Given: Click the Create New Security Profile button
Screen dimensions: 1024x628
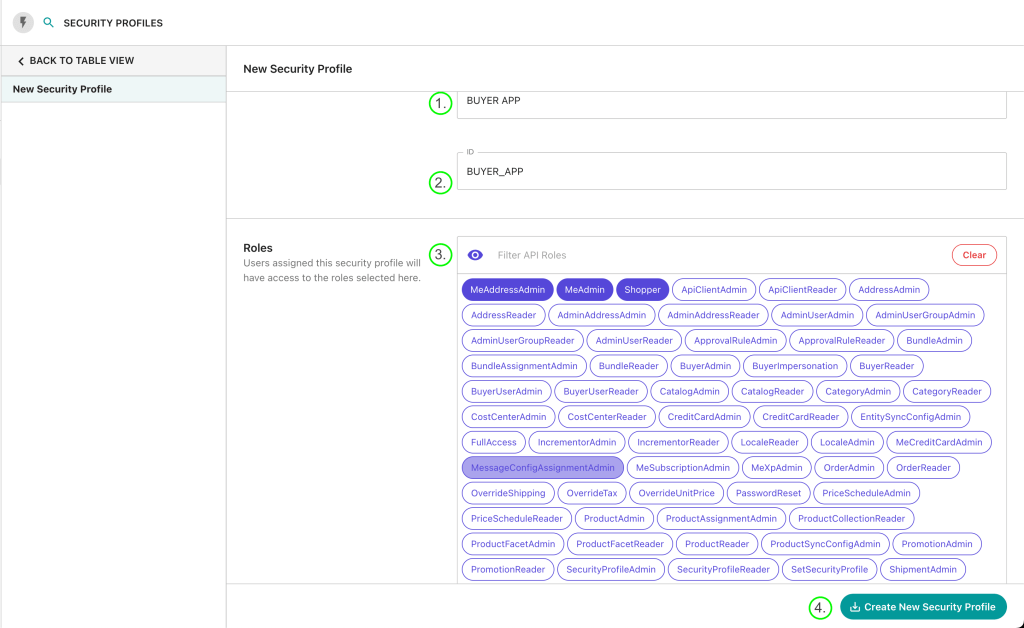Looking at the screenshot, I should click(x=922, y=607).
